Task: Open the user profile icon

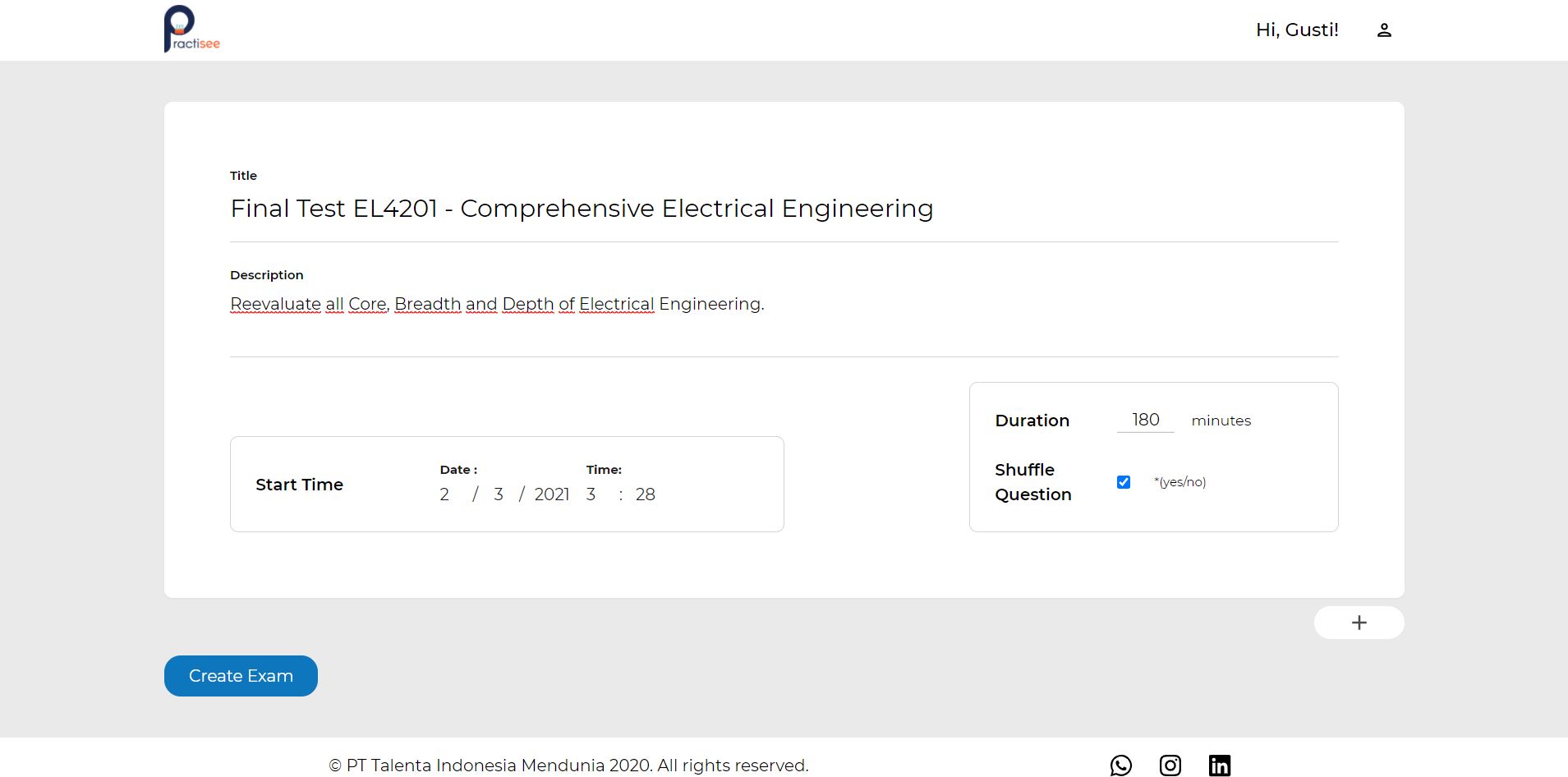Action: pyautogui.click(x=1384, y=30)
